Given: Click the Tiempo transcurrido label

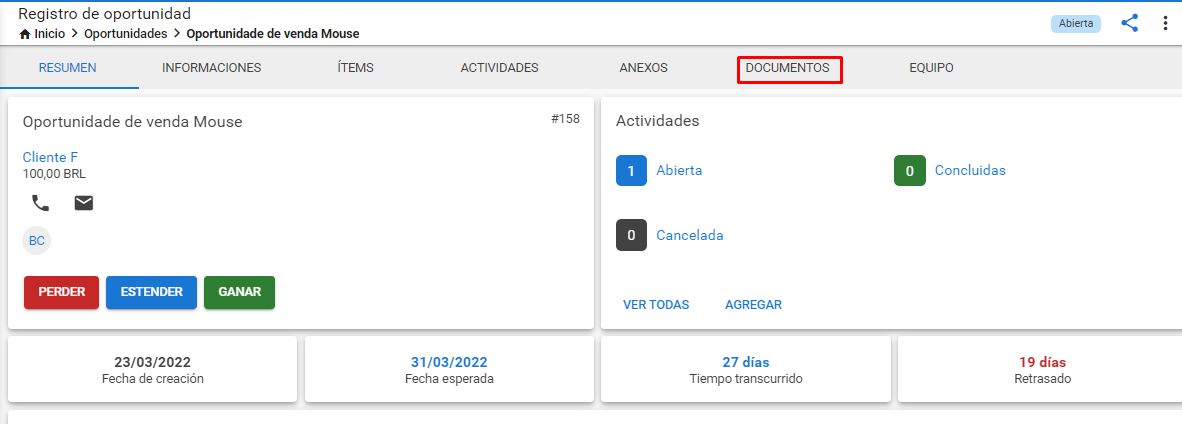Looking at the screenshot, I should (x=746, y=379).
